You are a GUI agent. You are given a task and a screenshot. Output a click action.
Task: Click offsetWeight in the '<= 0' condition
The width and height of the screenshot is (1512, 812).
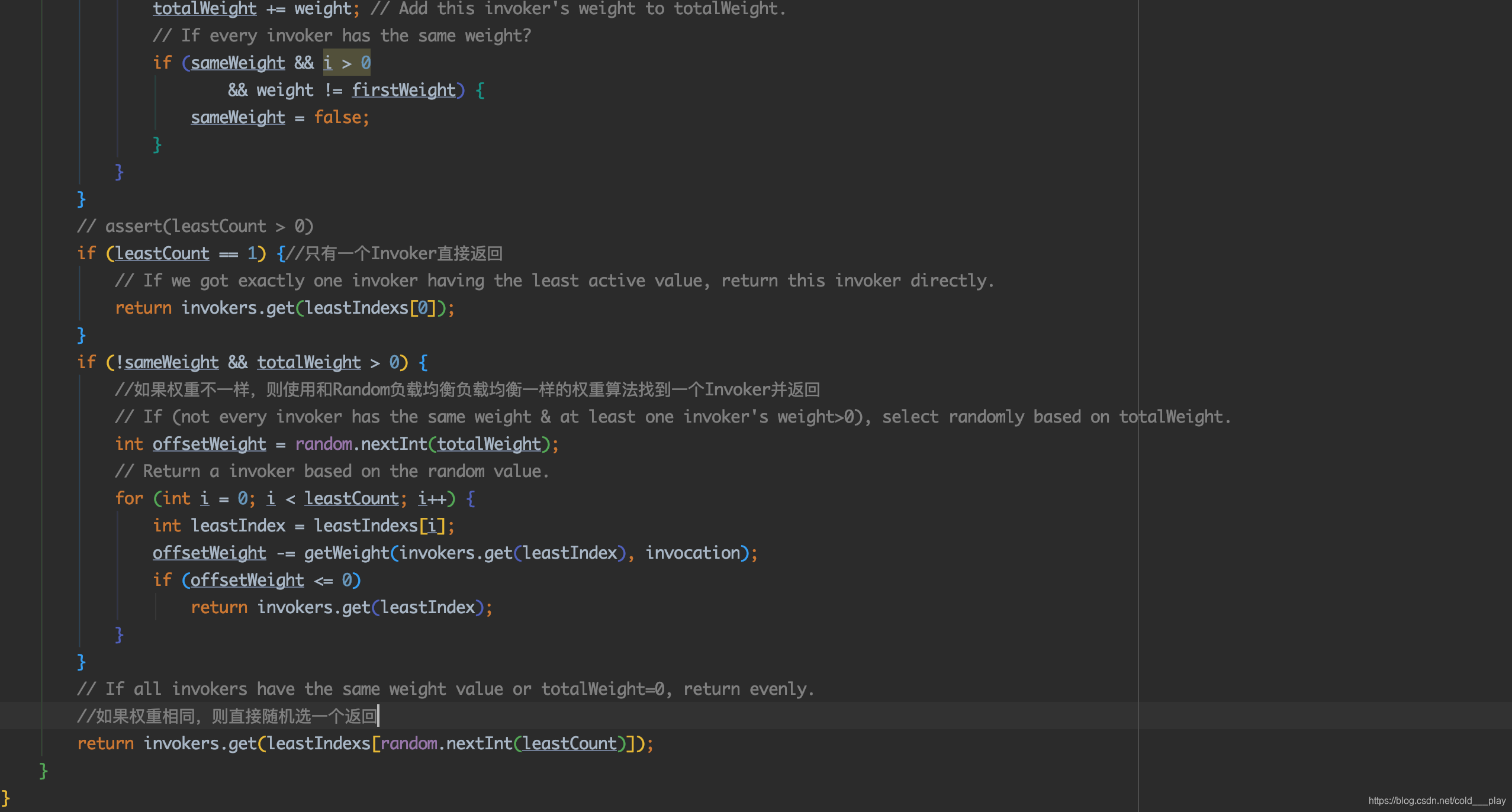point(247,580)
